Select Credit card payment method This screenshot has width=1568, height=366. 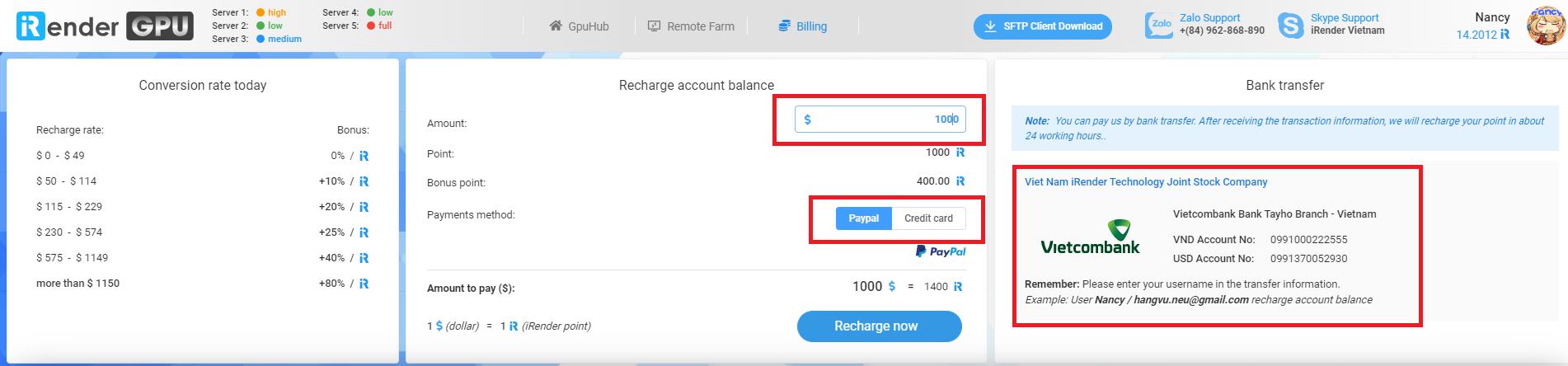(x=928, y=218)
